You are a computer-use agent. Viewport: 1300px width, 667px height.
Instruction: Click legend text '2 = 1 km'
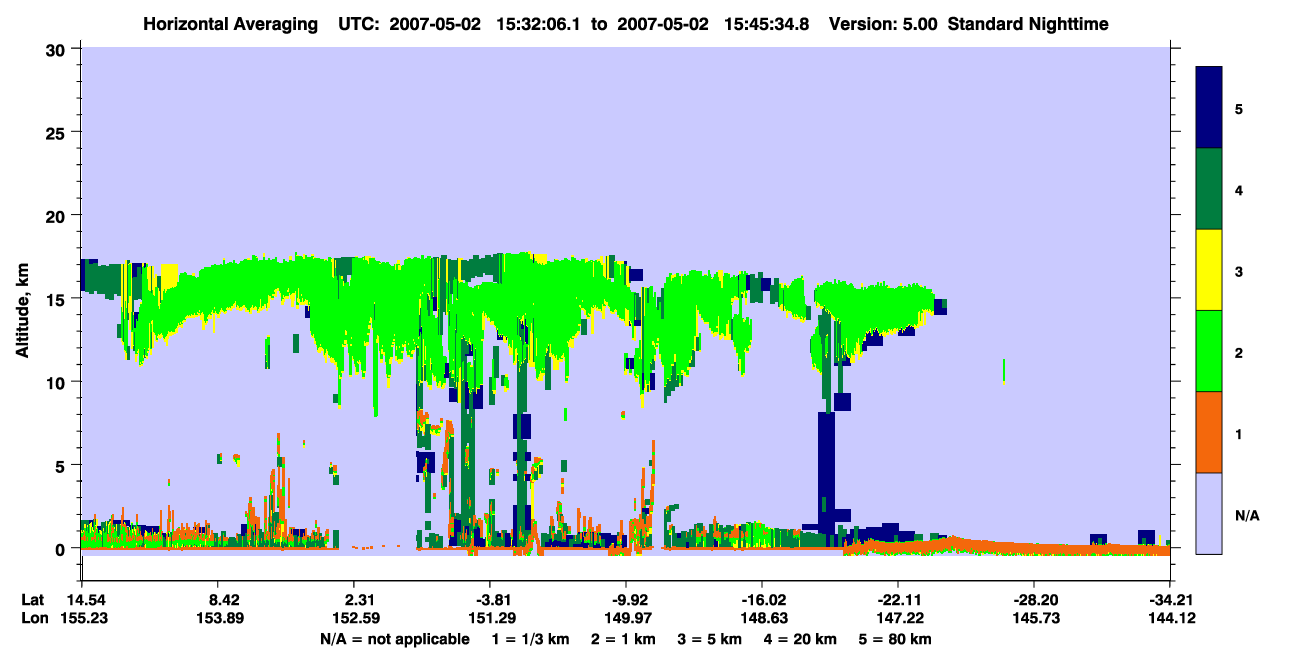click(622, 639)
